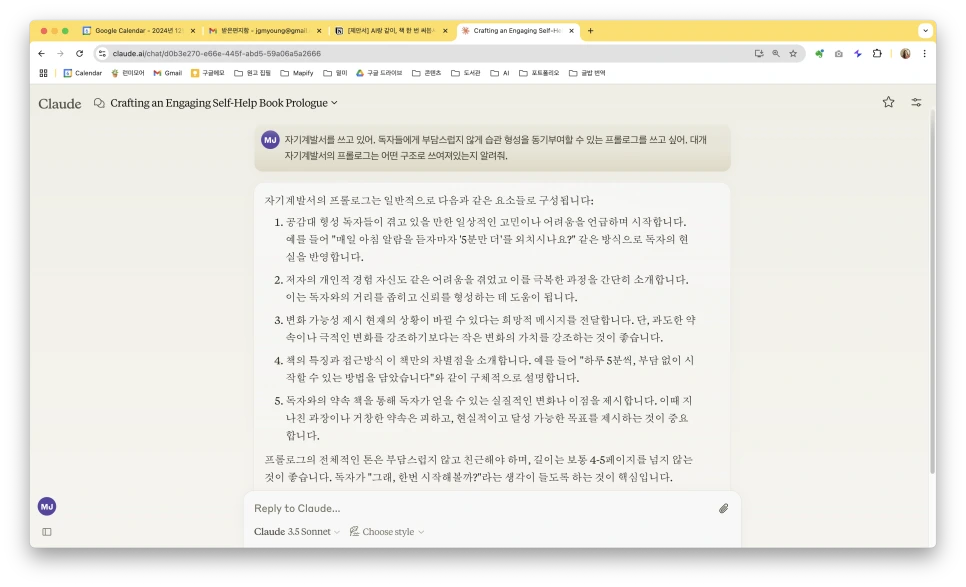This screenshot has height=587, width=966.
Task: Open the attachment paperclip in reply box
Action: pyautogui.click(x=723, y=508)
